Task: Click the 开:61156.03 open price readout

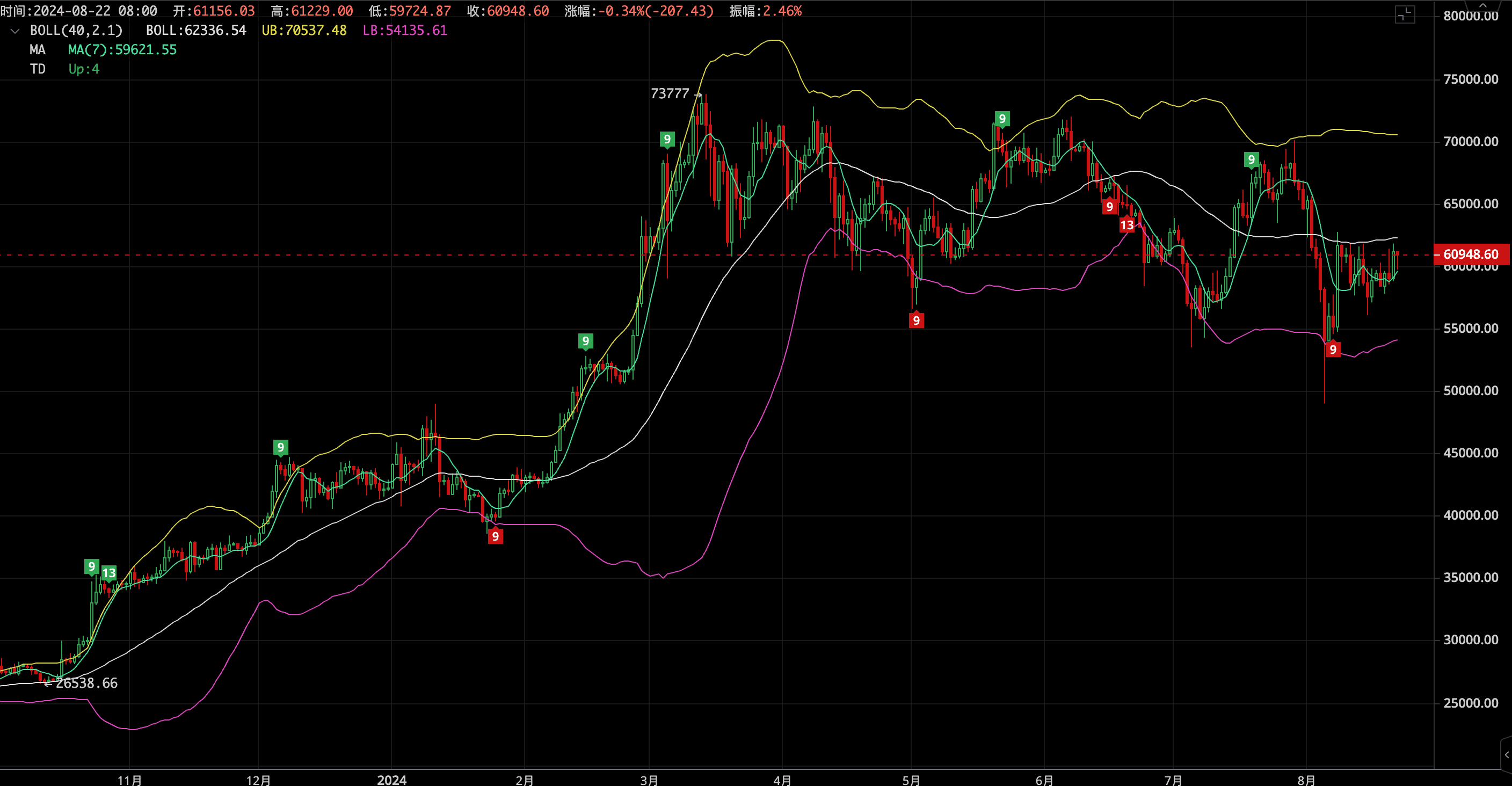Action: point(214,11)
